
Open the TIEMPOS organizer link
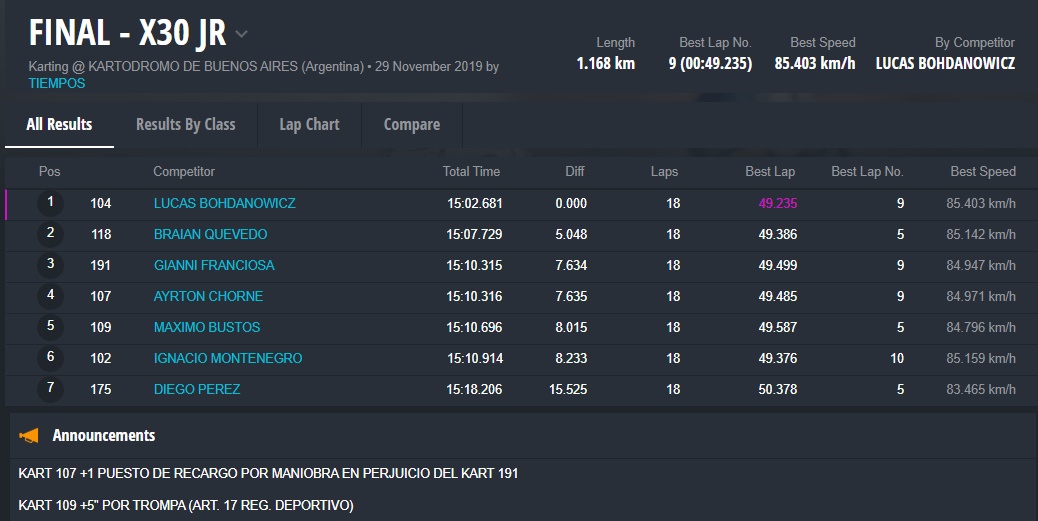pyautogui.click(x=57, y=84)
